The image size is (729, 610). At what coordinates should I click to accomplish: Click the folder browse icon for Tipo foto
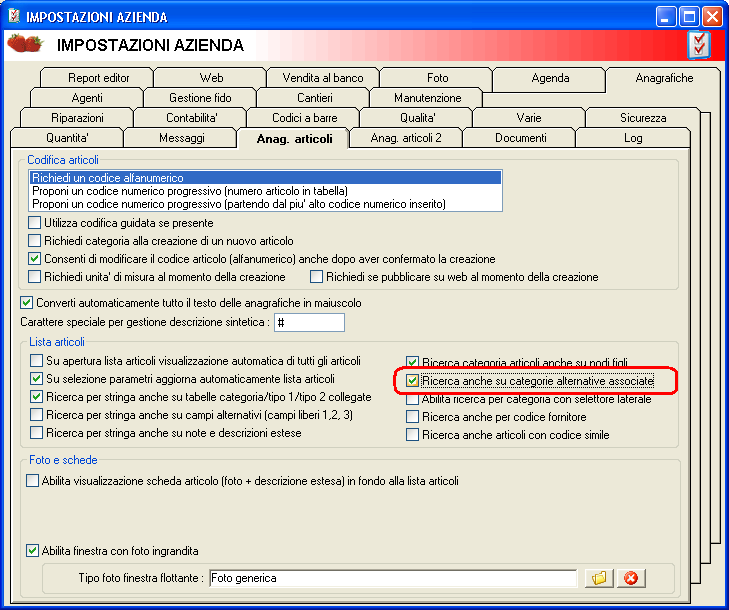599,578
